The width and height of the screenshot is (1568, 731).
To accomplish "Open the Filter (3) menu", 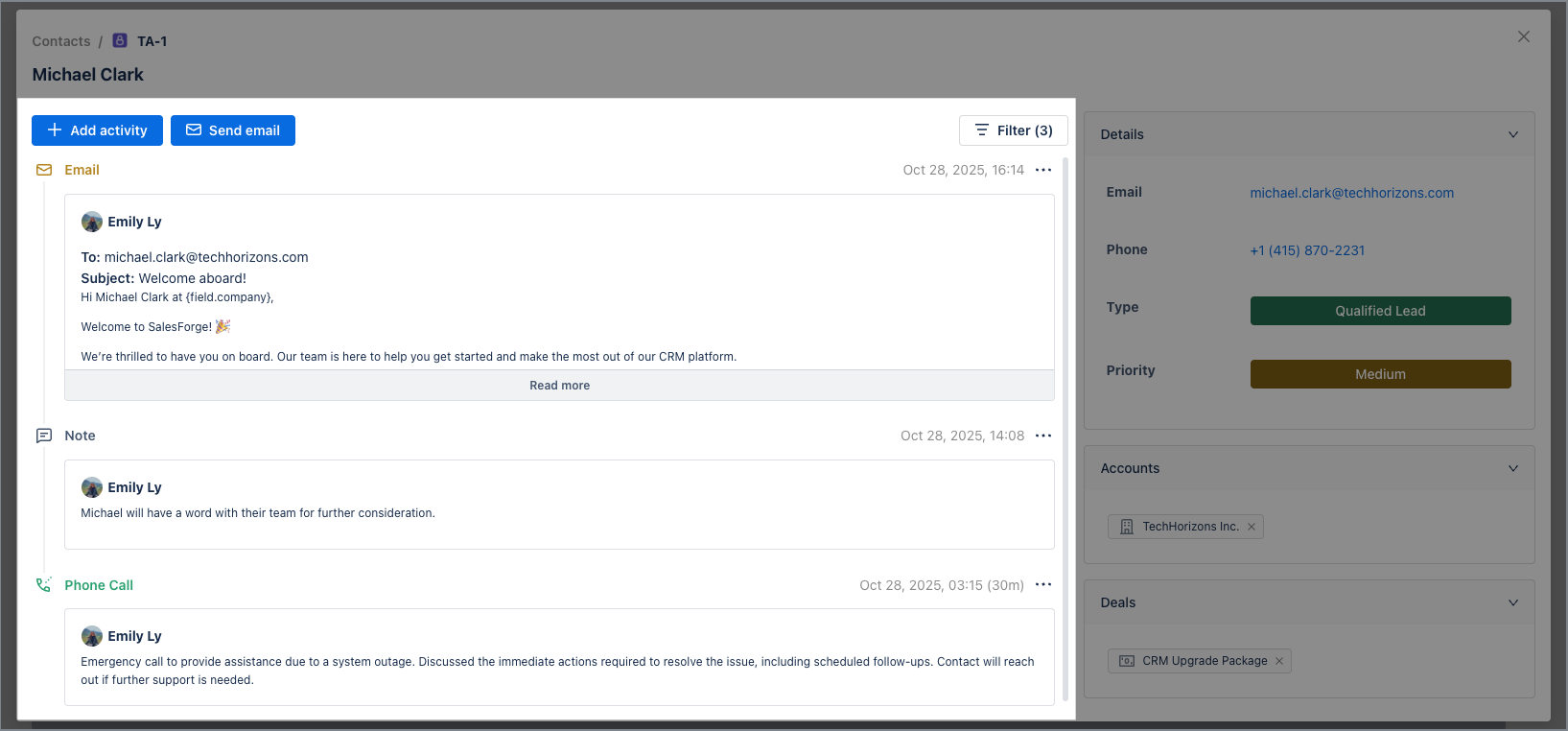I will tap(1013, 130).
